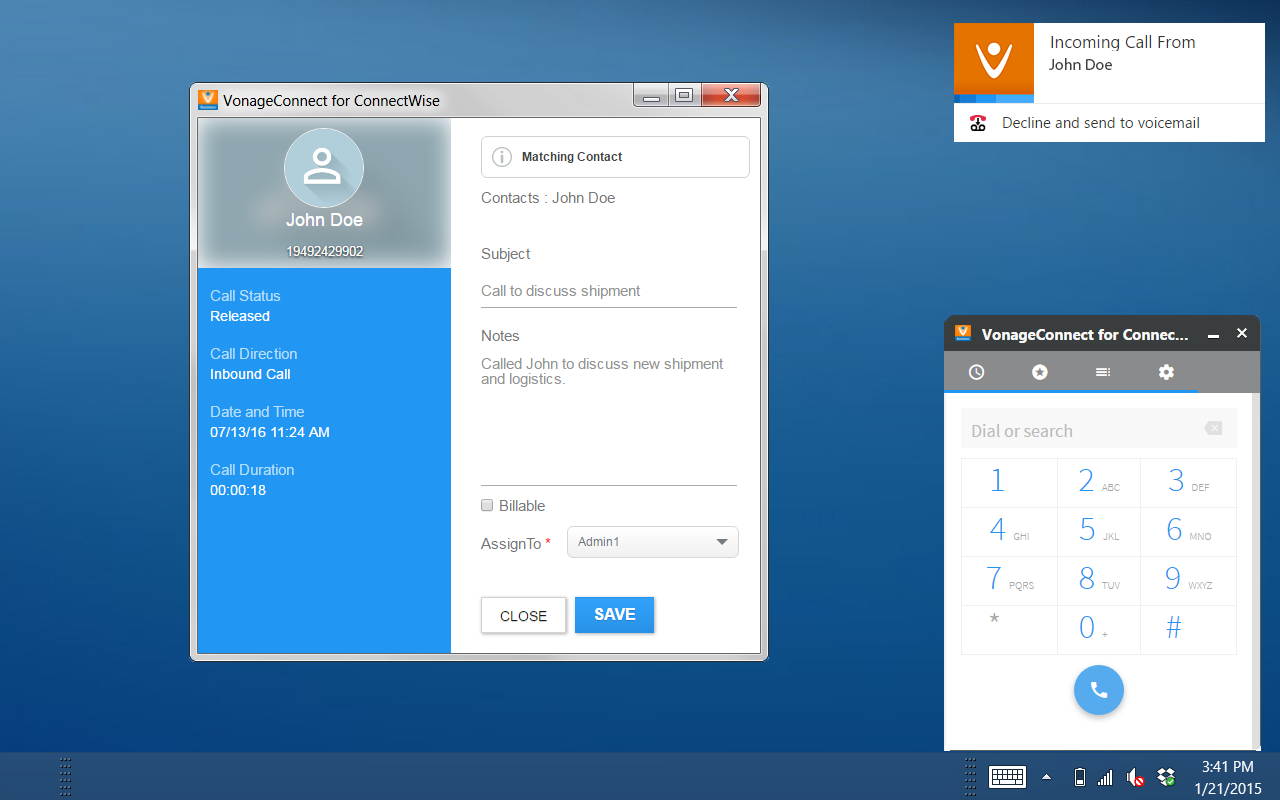Open the on-screen keyboard from taskbar

(1007, 777)
